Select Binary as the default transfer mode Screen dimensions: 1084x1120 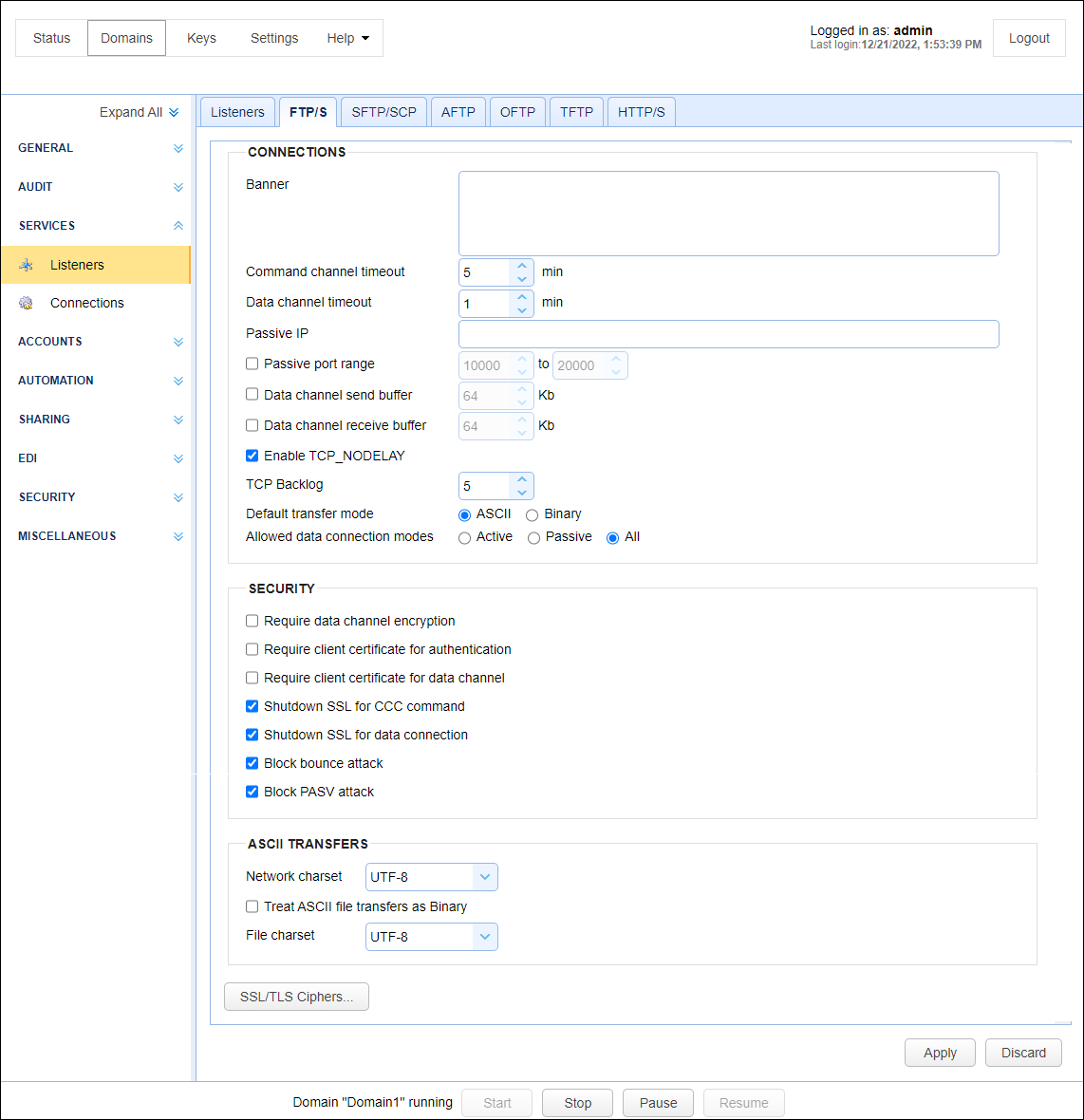(x=533, y=514)
